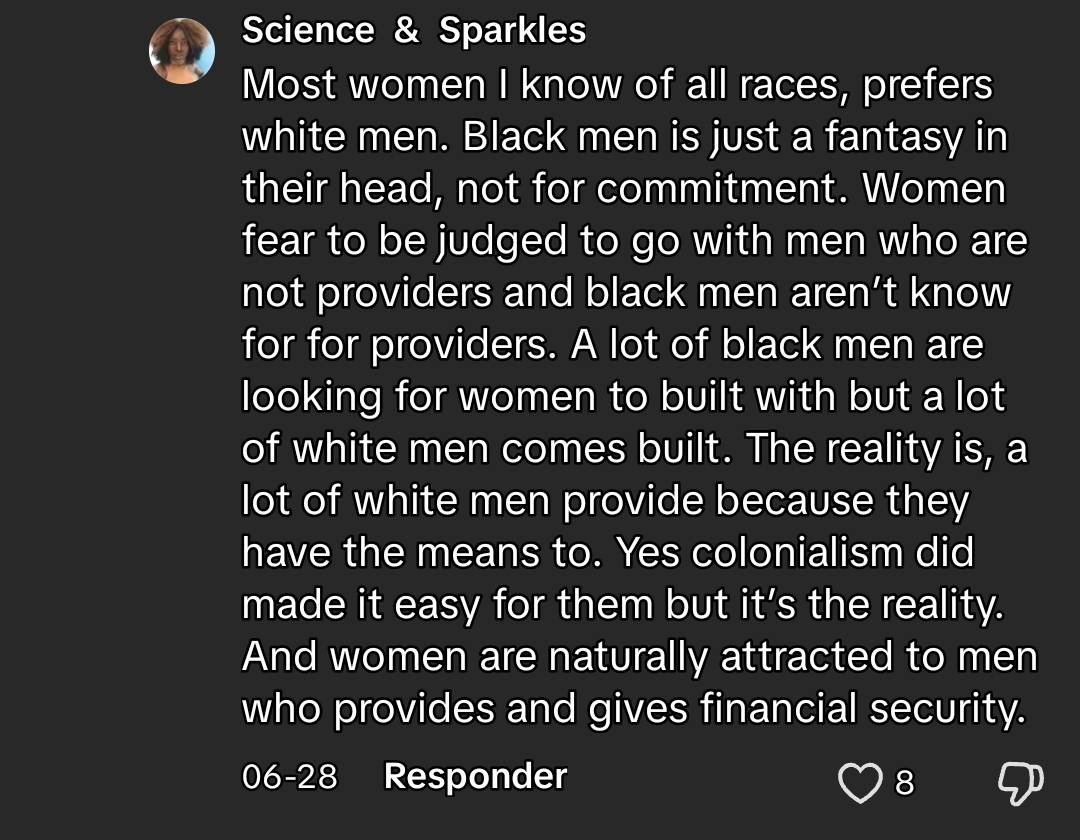Like the comment with the heart icon
The height and width of the screenshot is (840, 1080).
point(860,783)
